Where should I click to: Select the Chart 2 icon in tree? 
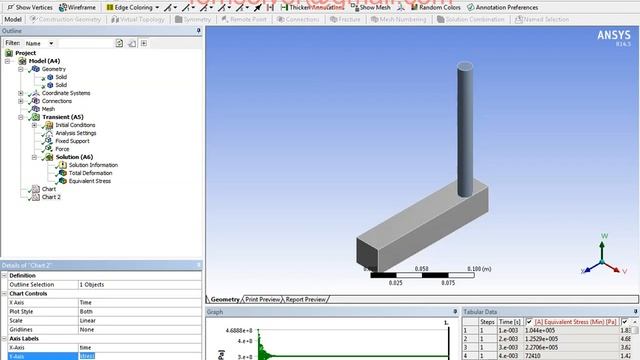[36, 197]
